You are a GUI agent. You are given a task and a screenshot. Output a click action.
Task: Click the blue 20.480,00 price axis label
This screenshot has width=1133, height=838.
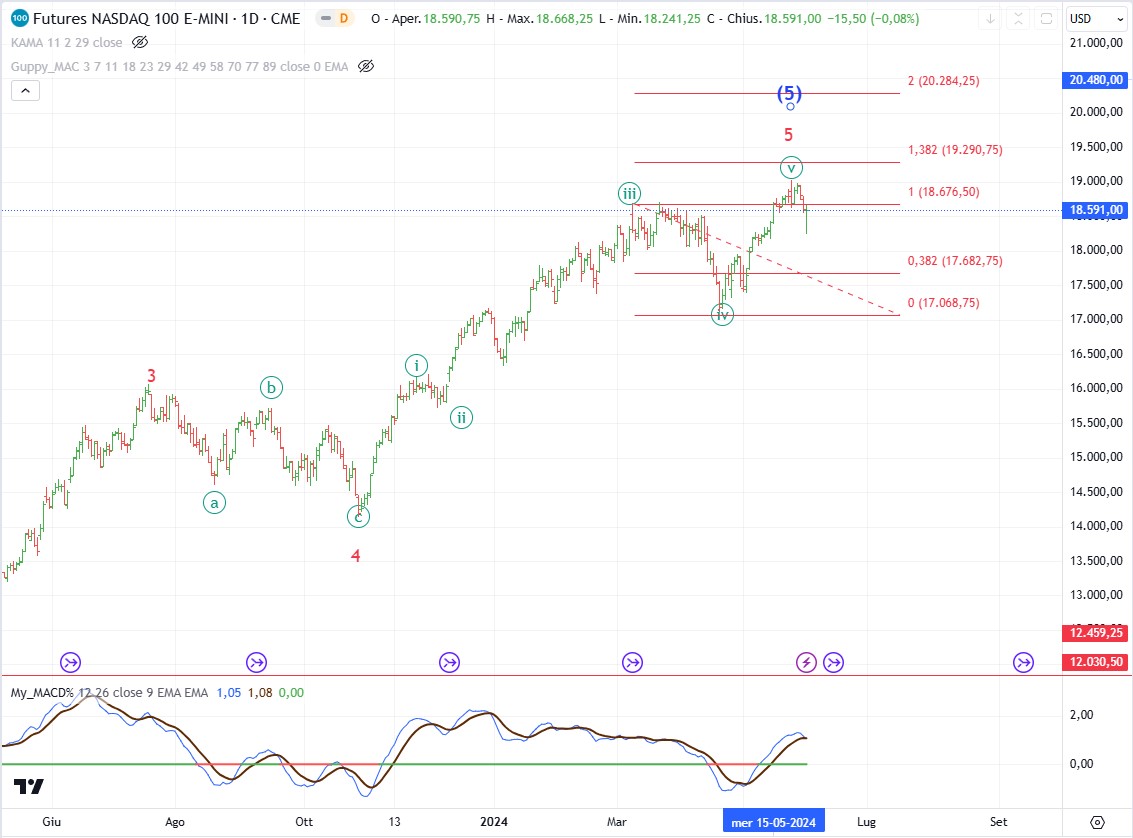(x=1096, y=80)
